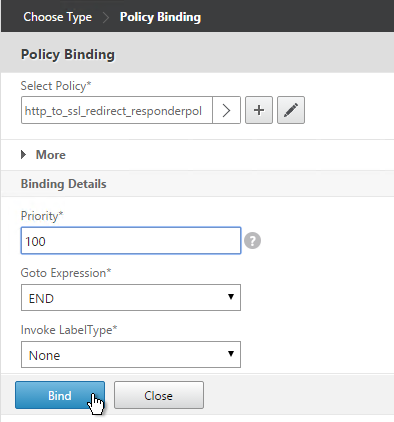Image resolution: width=394 pixels, height=422 pixels.
Task: Click the Goto Expression field label
Action: point(66,273)
